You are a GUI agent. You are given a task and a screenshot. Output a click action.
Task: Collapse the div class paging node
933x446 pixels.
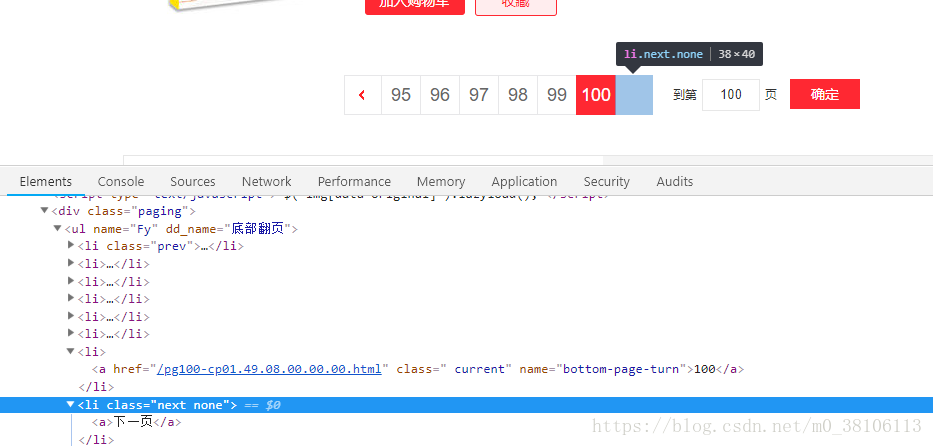[45, 211]
